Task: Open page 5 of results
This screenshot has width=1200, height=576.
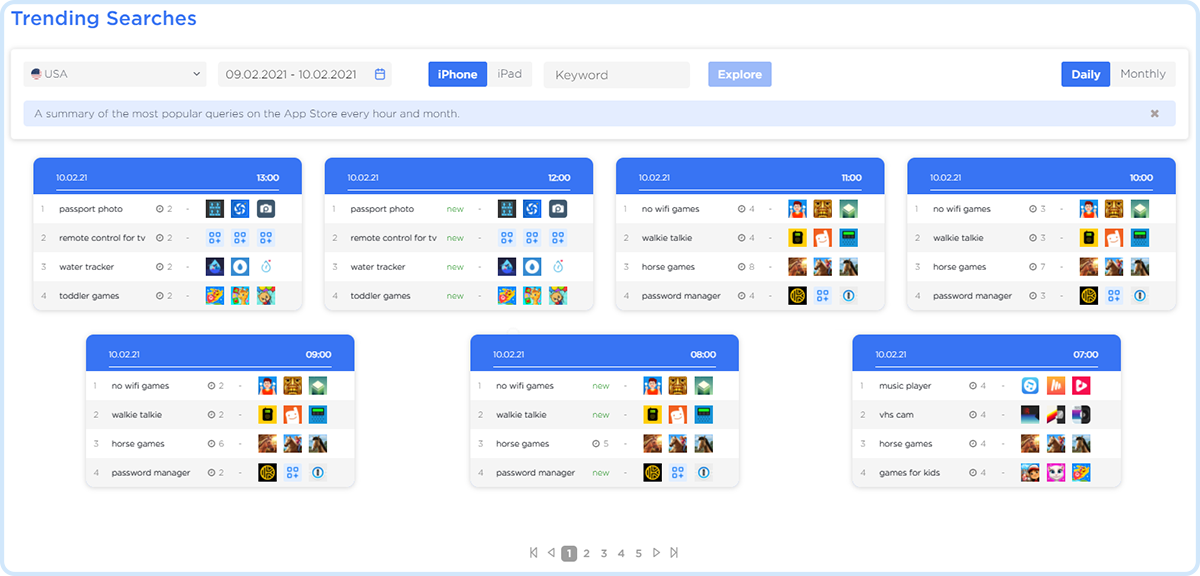Action: coord(638,553)
